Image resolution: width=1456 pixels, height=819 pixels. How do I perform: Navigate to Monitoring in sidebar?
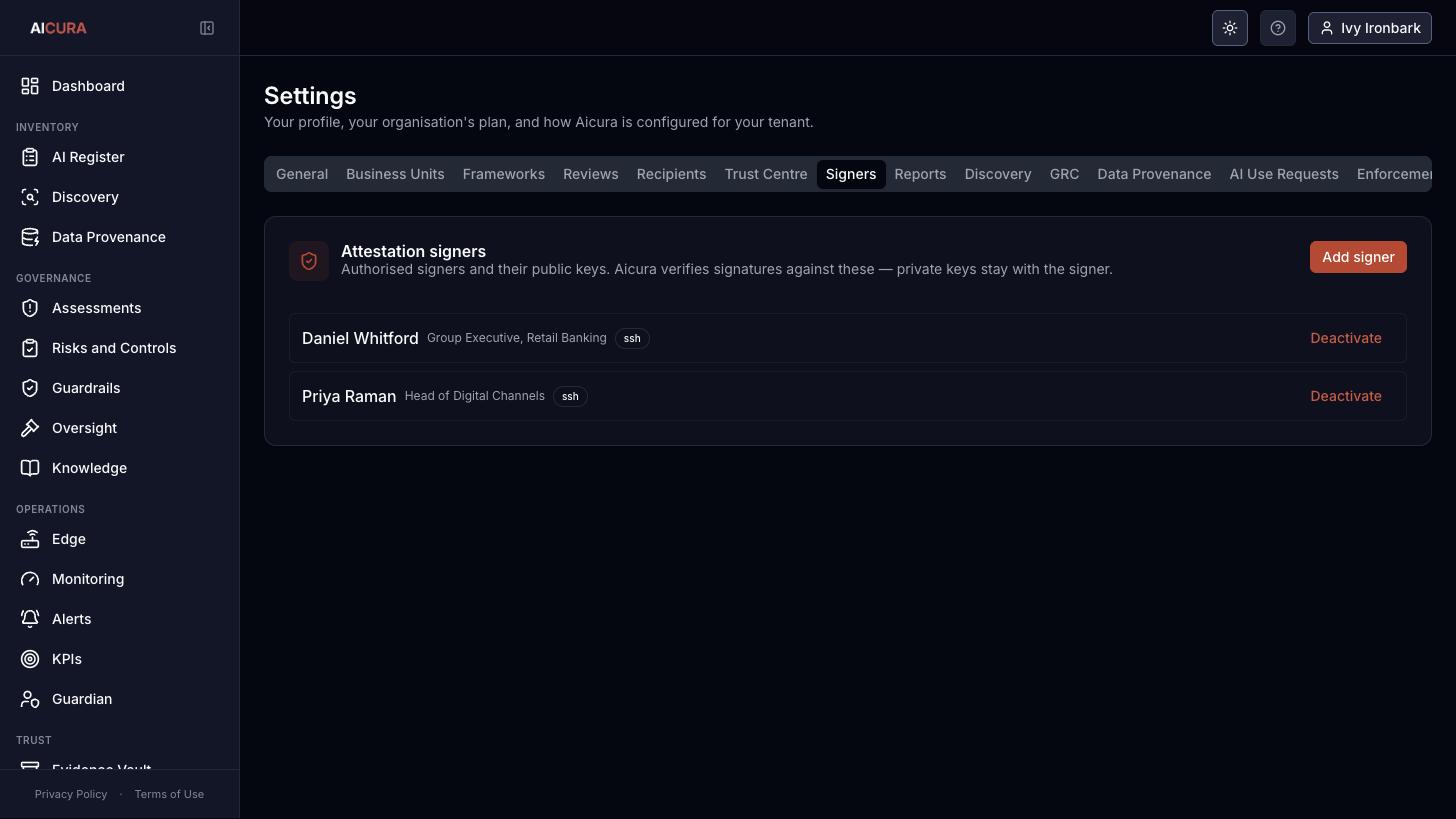pyautogui.click(x=119, y=579)
